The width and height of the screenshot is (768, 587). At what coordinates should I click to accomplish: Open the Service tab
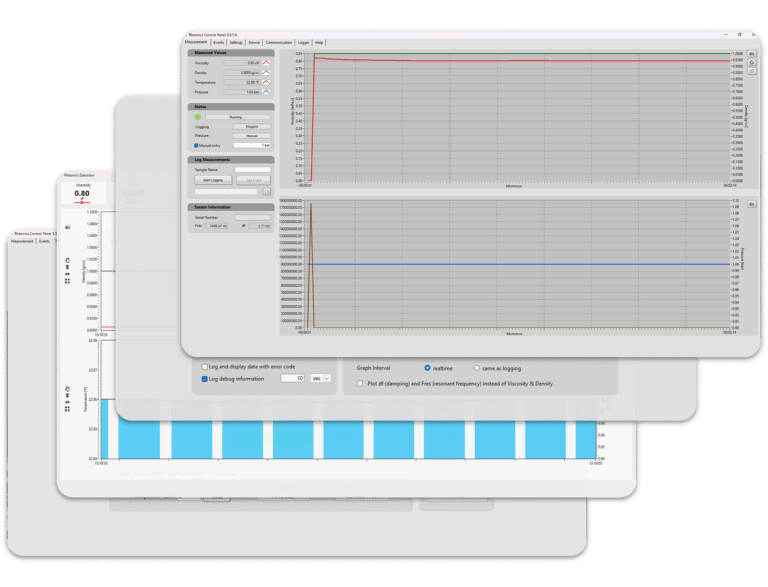254,43
